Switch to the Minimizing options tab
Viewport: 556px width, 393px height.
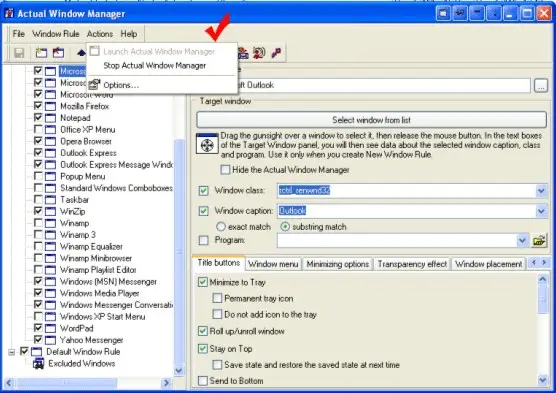point(338,264)
